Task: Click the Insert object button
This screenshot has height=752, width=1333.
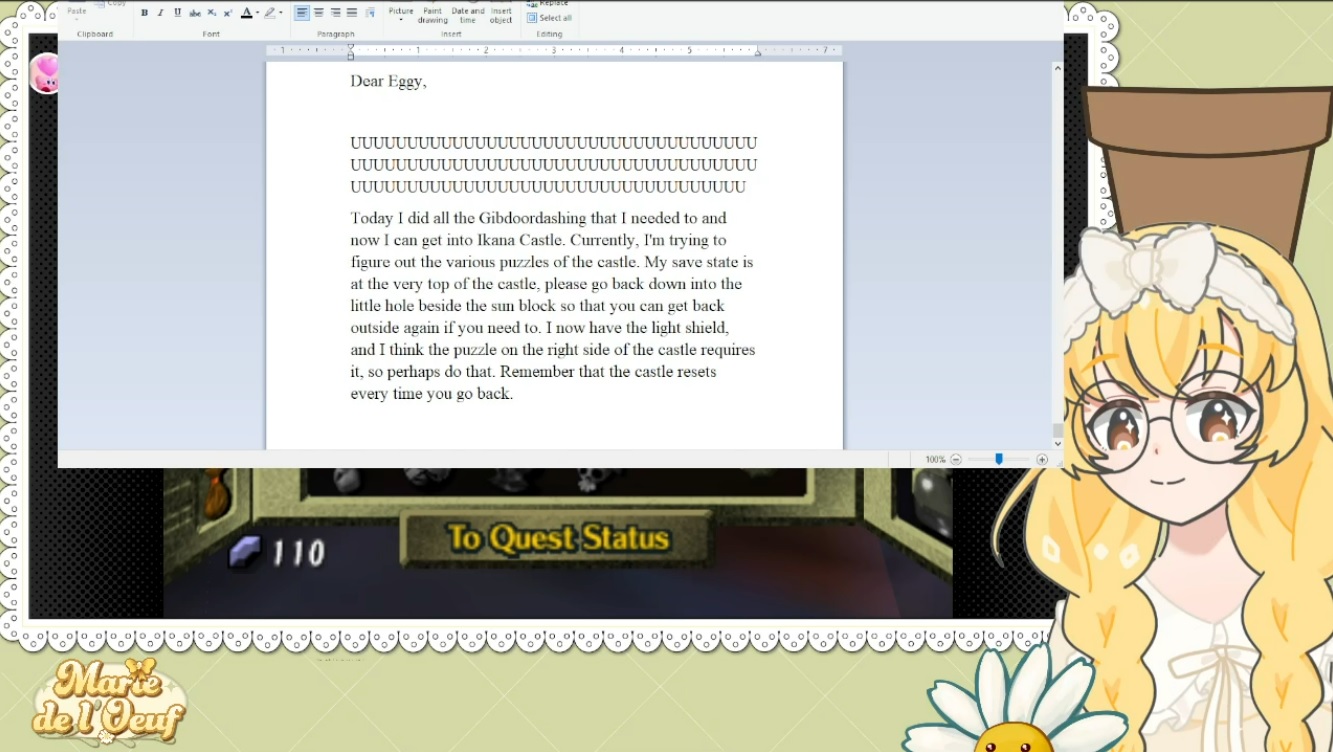Action: tap(501, 14)
